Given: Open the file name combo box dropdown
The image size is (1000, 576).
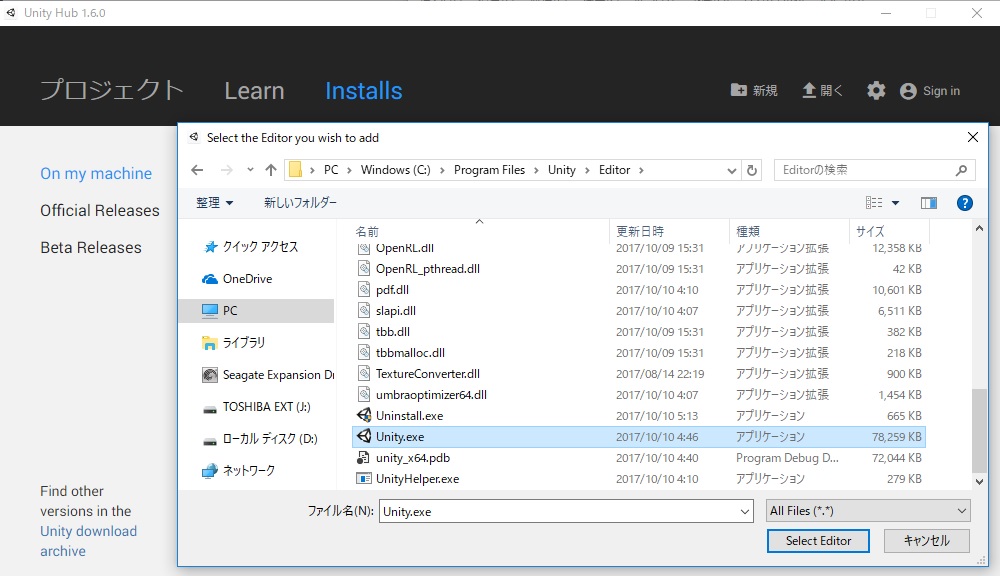Looking at the screenshot, I should click(744, 512).
